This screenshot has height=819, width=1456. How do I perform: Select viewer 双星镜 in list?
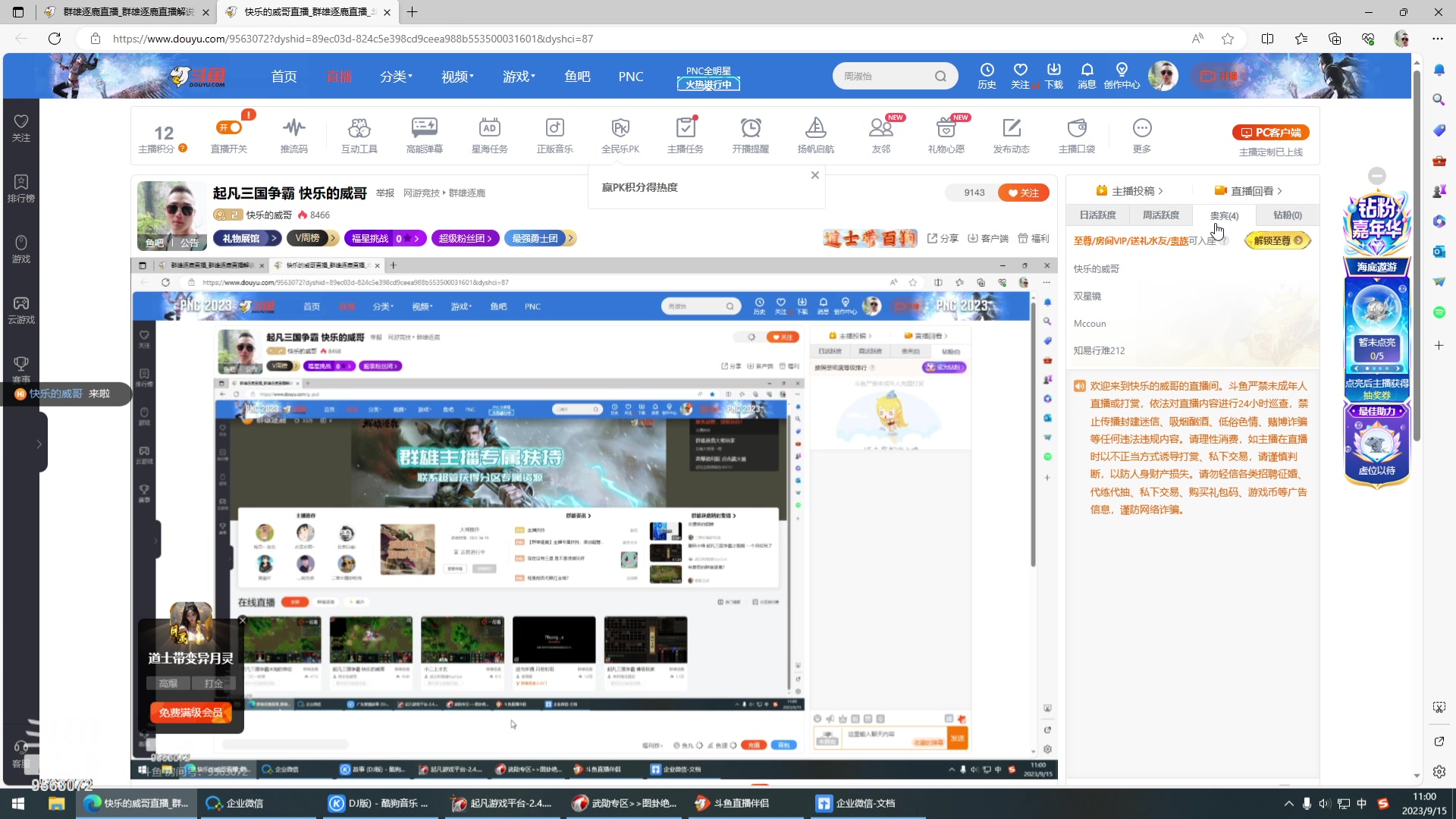[1087, 297]
